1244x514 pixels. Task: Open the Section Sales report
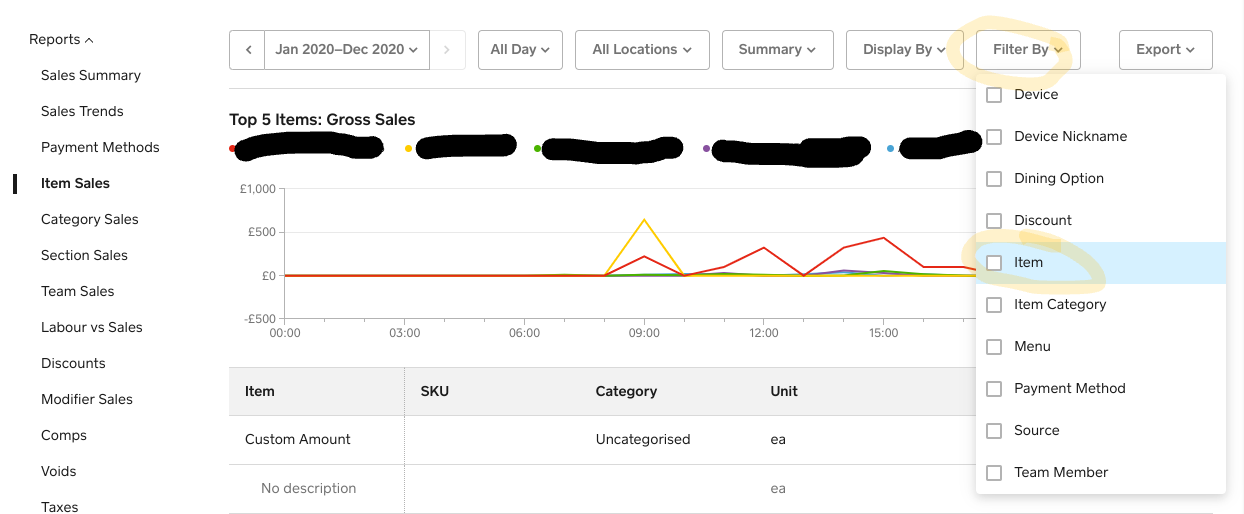pyautogui.click(x=84, y=255)
